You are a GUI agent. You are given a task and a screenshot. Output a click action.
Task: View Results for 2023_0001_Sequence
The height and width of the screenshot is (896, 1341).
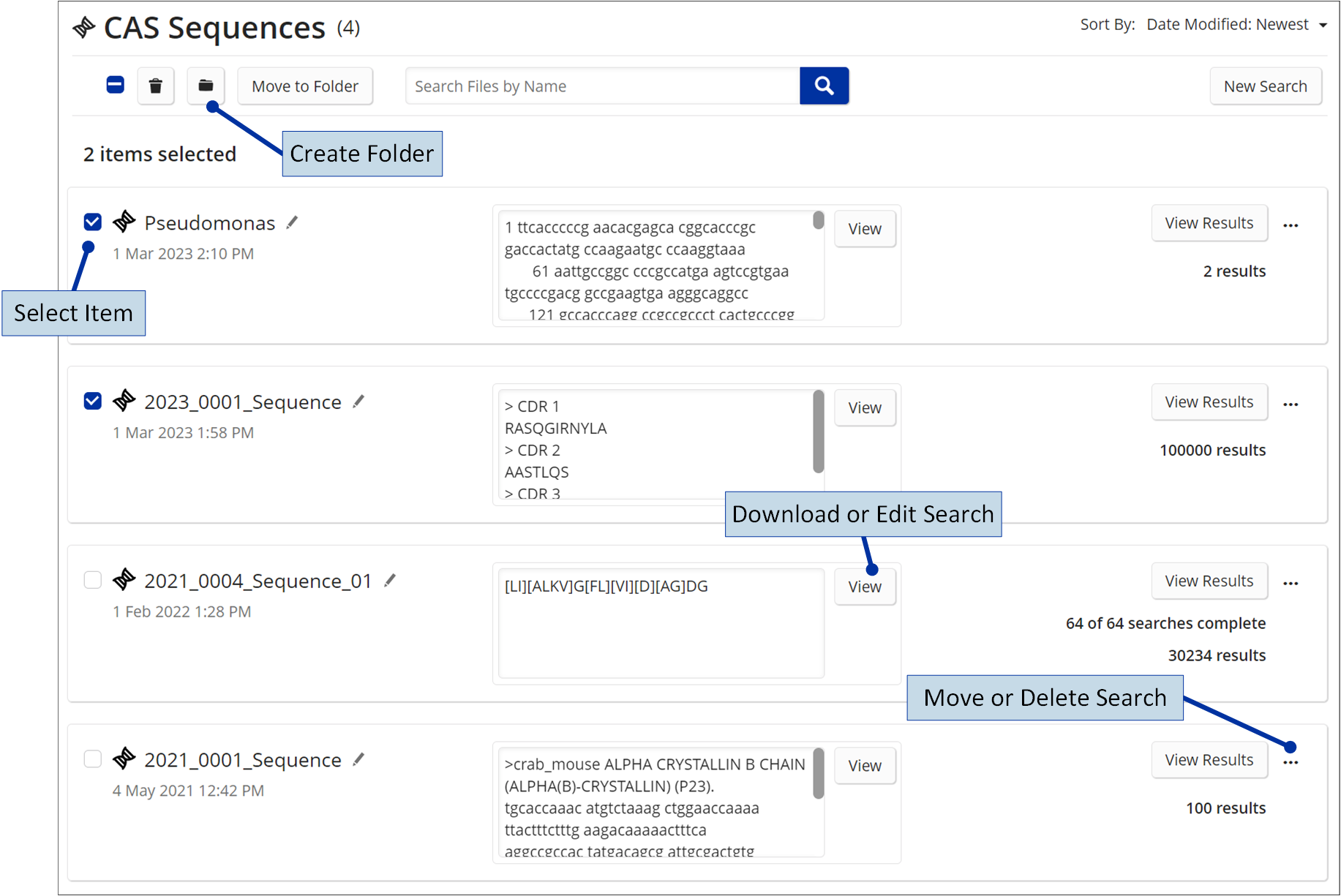tap(1209, 402)
